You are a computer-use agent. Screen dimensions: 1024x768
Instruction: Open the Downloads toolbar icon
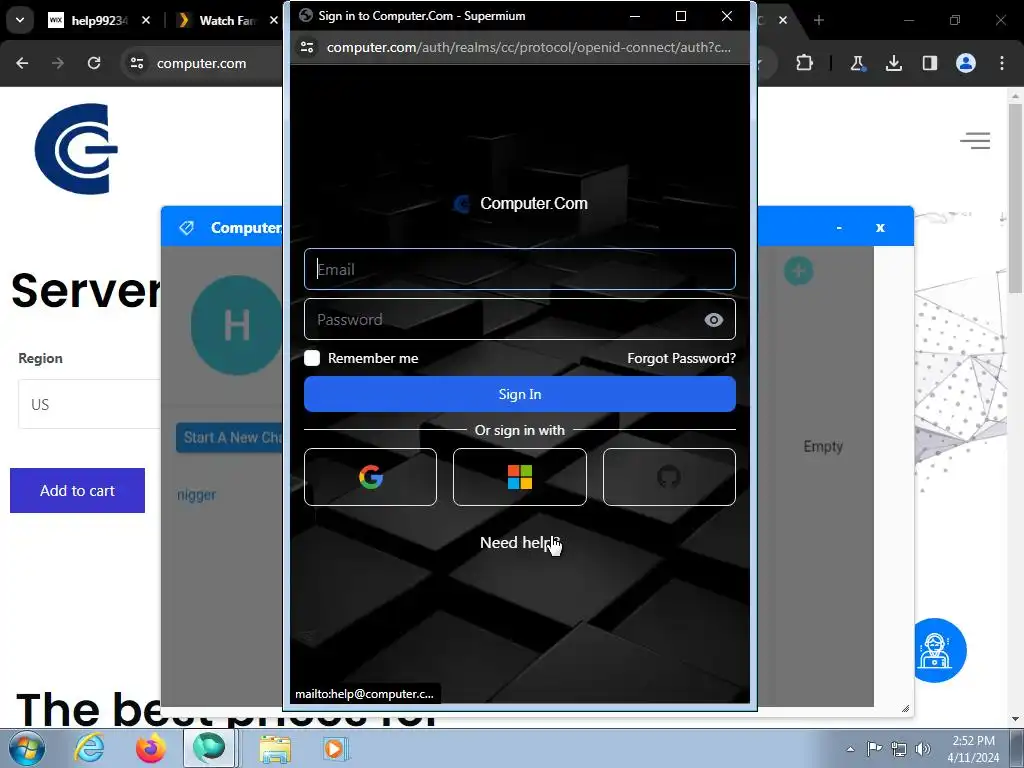[893, 63]
